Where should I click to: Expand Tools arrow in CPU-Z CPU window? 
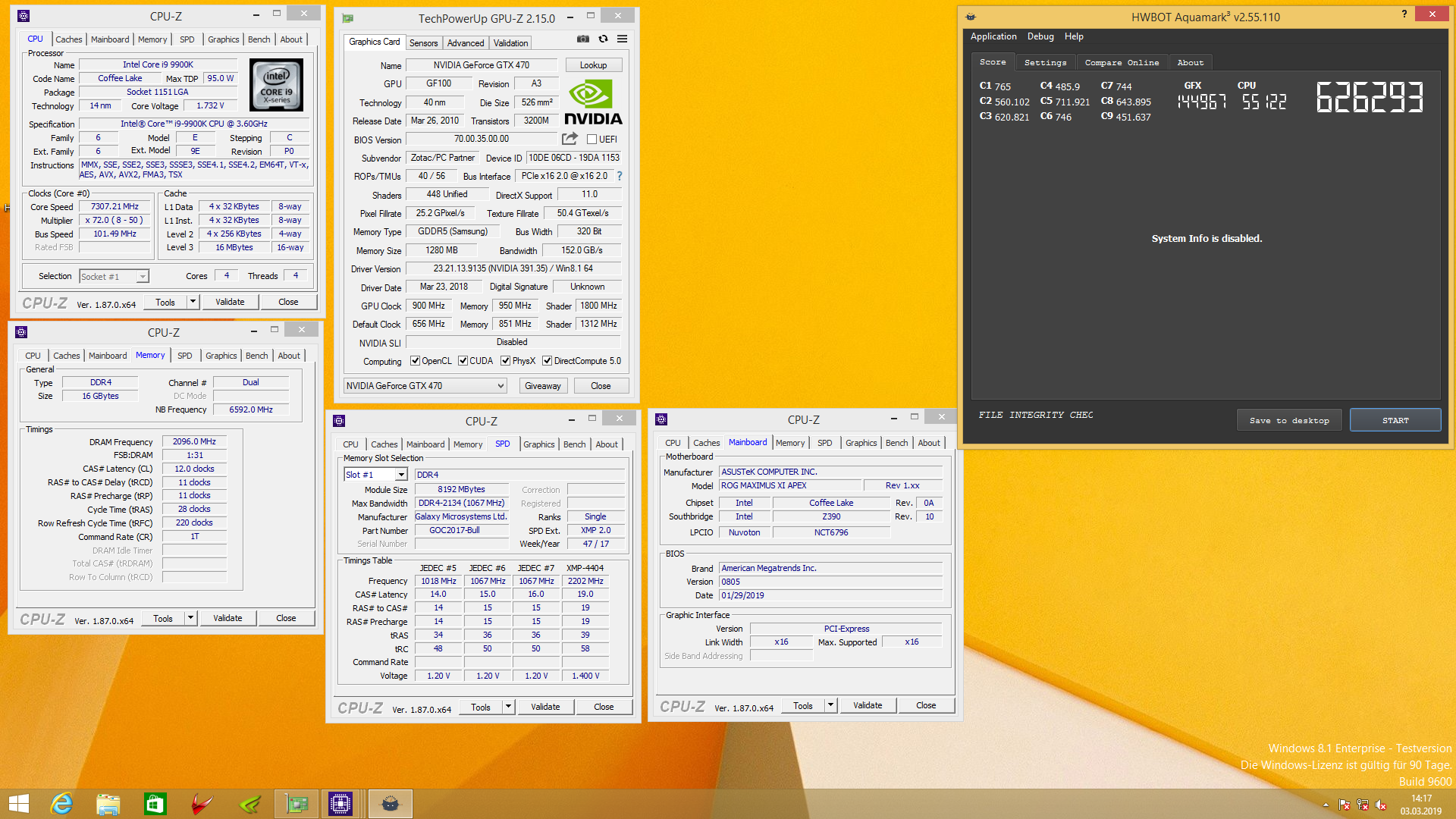tap(193, 302)
